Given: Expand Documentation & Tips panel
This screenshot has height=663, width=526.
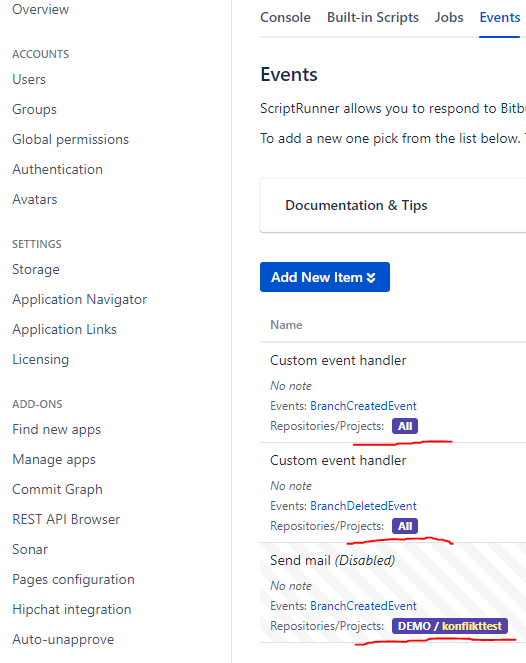Looking at the screenshot, I should click(356, 205).
